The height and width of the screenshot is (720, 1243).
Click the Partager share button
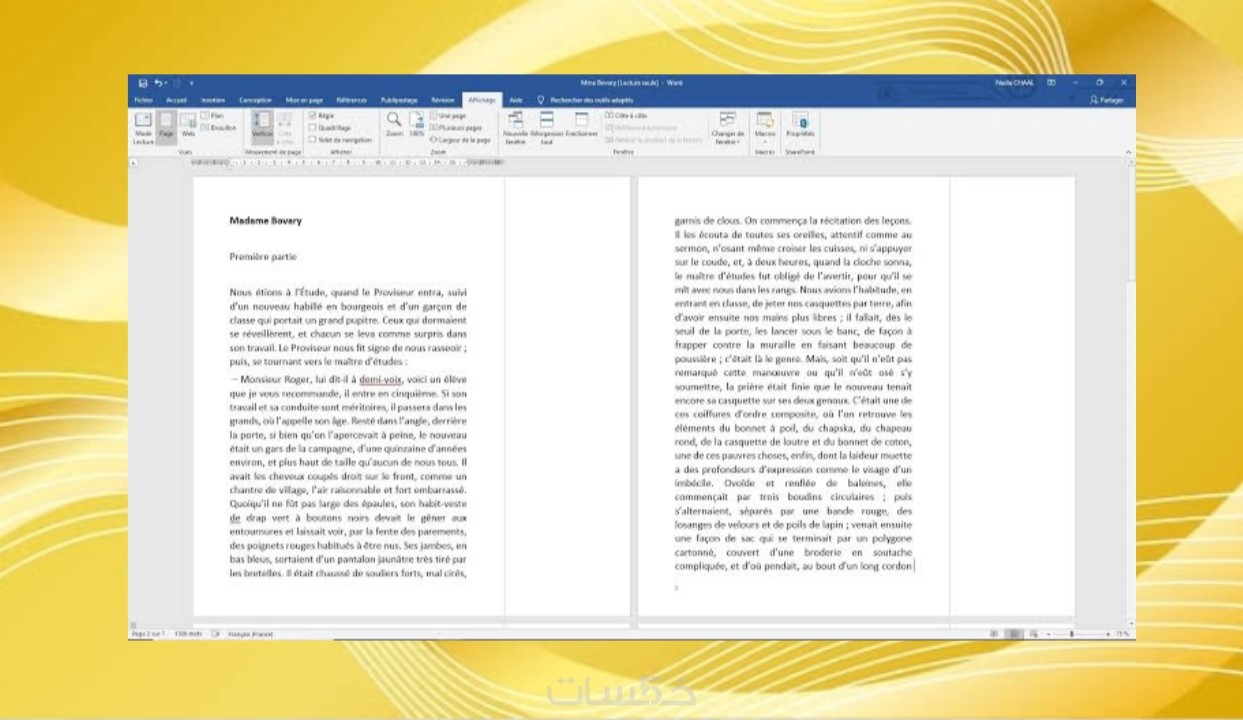[1107, 100]
